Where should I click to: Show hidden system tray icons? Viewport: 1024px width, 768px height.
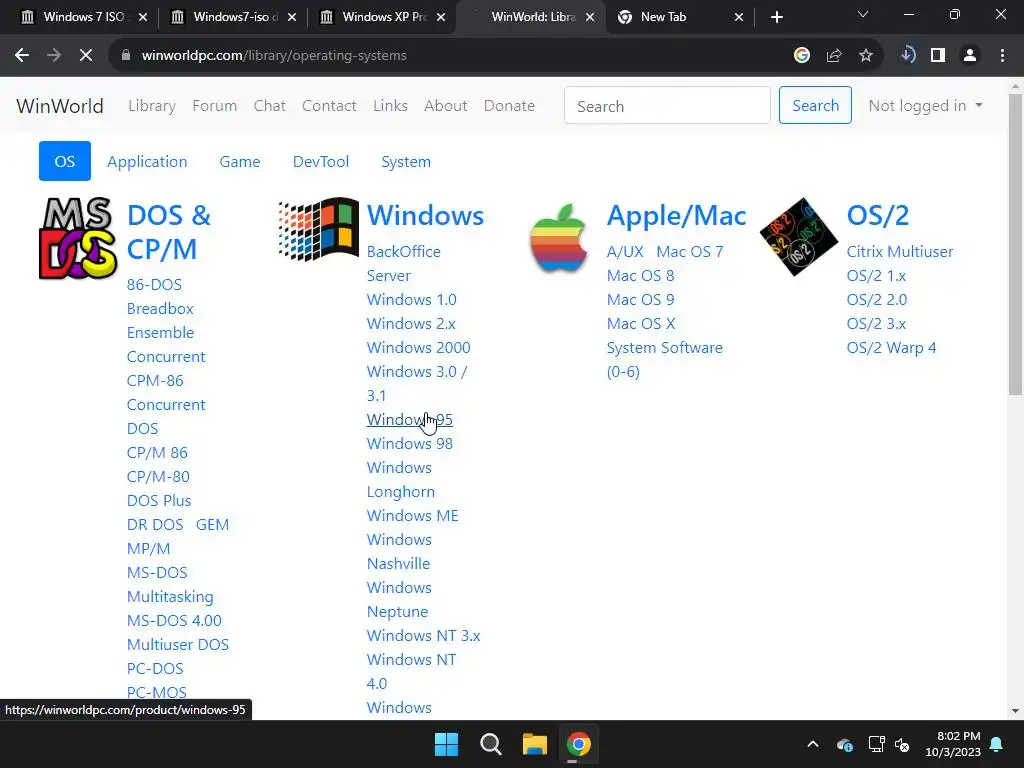click(x=813, y=744)
